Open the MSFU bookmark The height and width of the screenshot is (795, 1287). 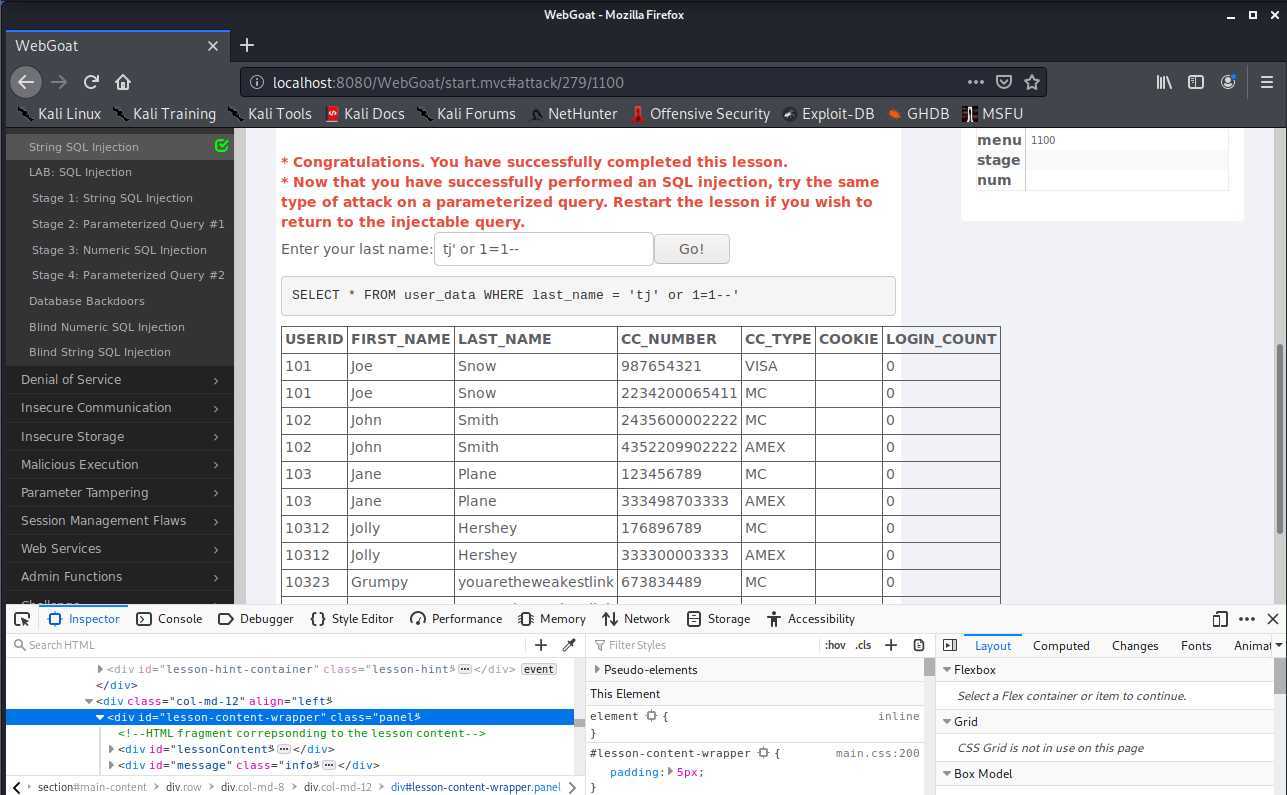992,113
